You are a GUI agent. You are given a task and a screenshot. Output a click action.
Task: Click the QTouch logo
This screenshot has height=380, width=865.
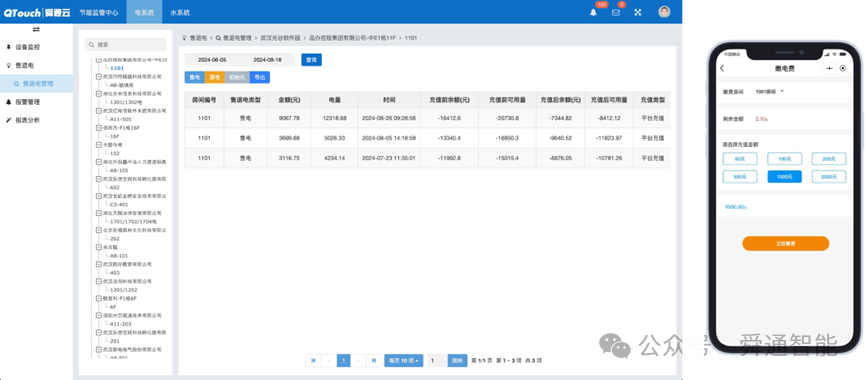coord(36,13)
